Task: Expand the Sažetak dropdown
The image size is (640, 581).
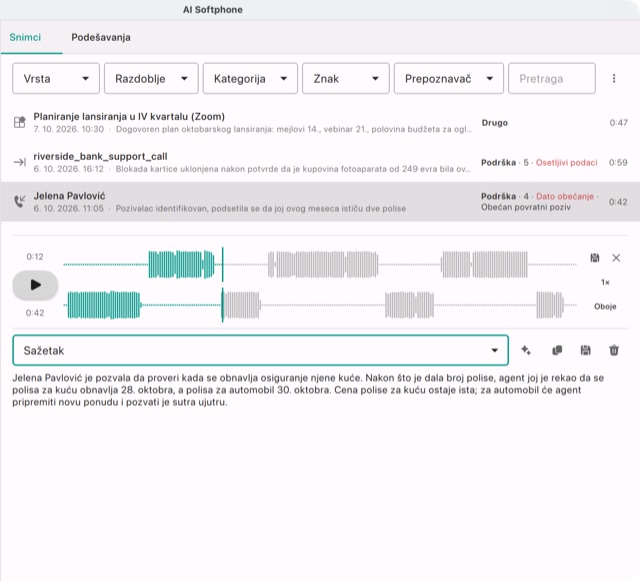Action: coord(260,350)
